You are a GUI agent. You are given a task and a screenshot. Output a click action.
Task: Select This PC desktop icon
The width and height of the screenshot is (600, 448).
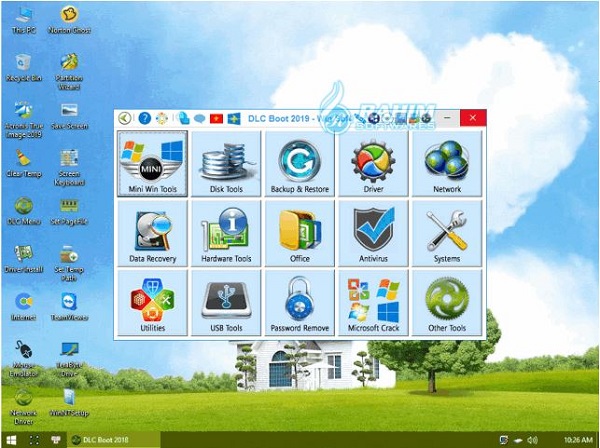[x=24, y=20]
